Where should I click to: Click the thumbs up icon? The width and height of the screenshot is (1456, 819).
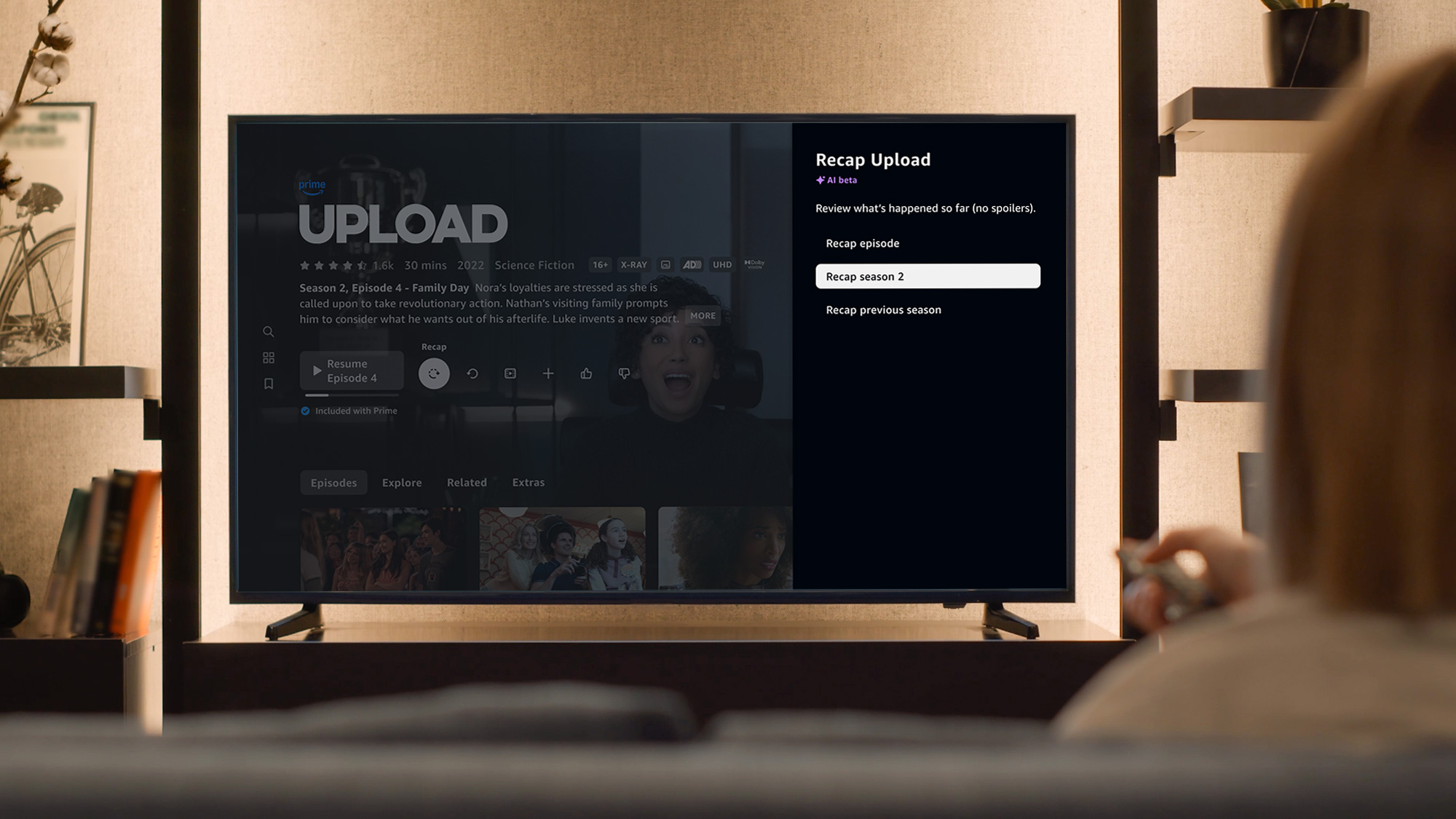(587, 373)
